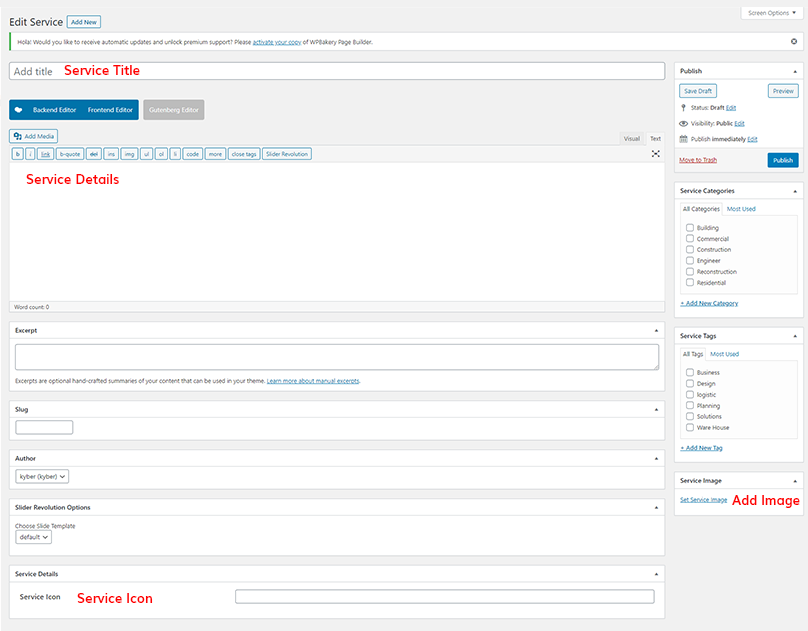Collapse the Publish panel arrow
The image size is (808, 631).
point(795,71)
